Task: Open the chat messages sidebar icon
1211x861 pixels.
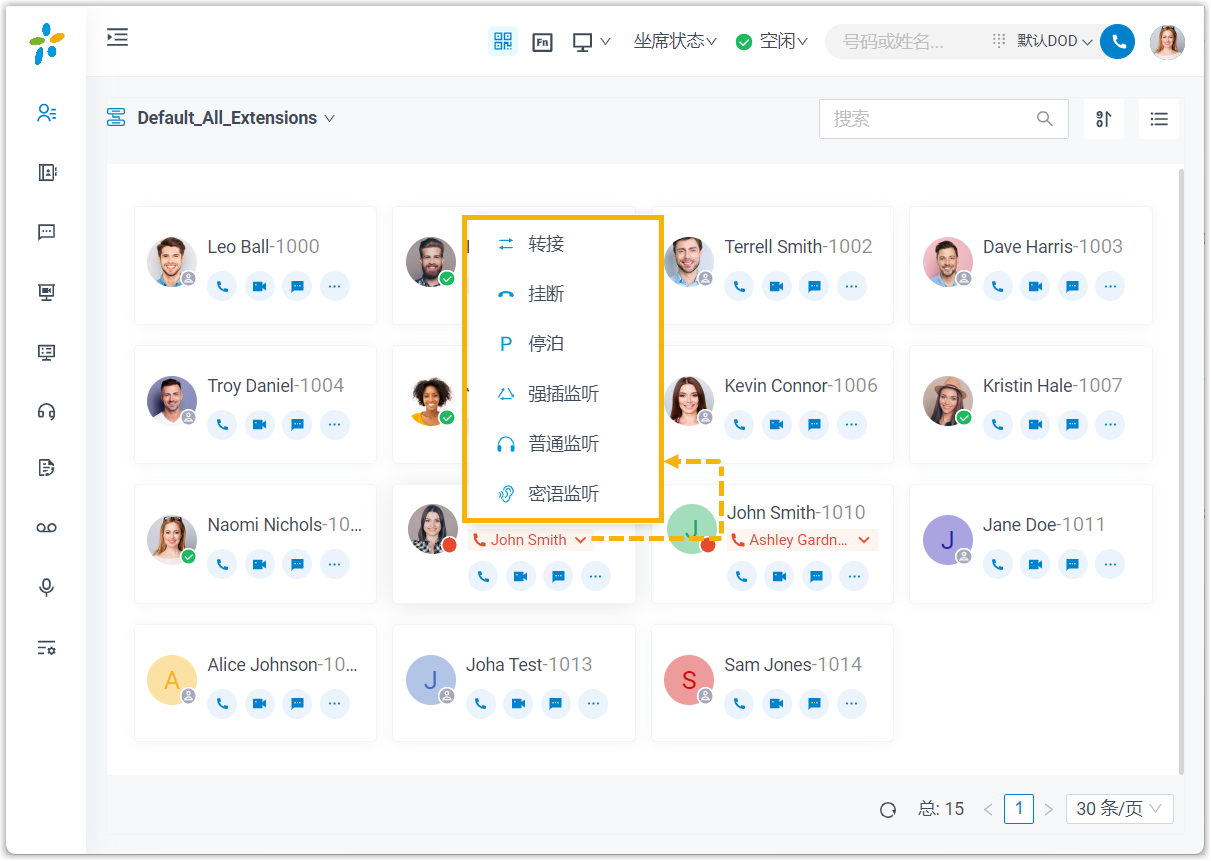Action: 46,233
